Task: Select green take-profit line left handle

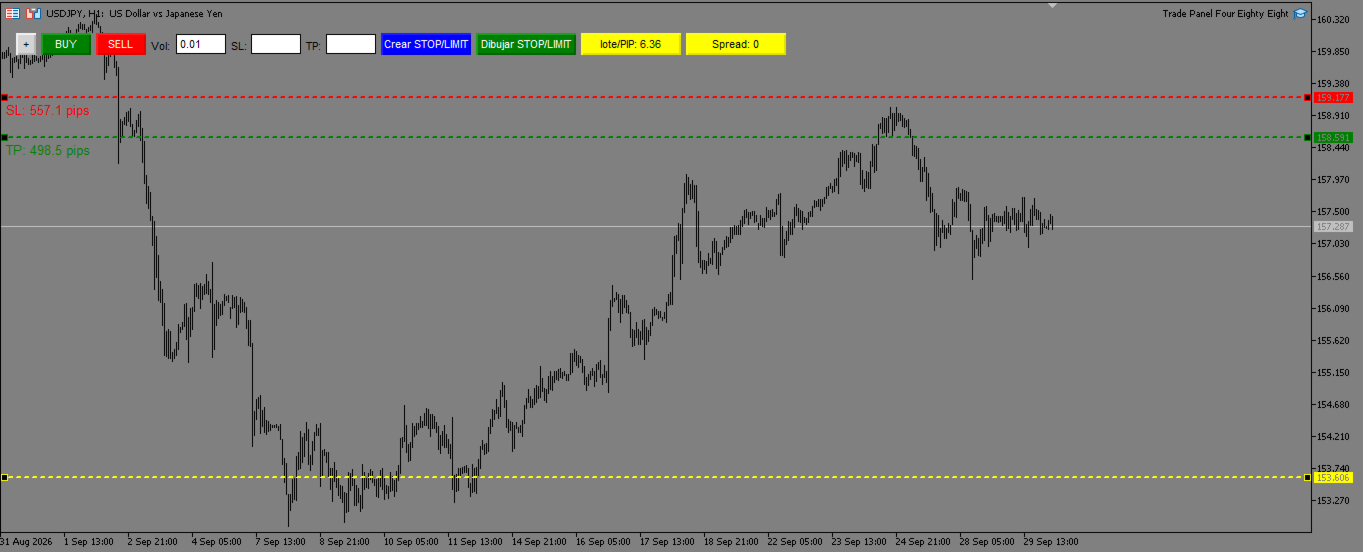Action: (4, 137)
